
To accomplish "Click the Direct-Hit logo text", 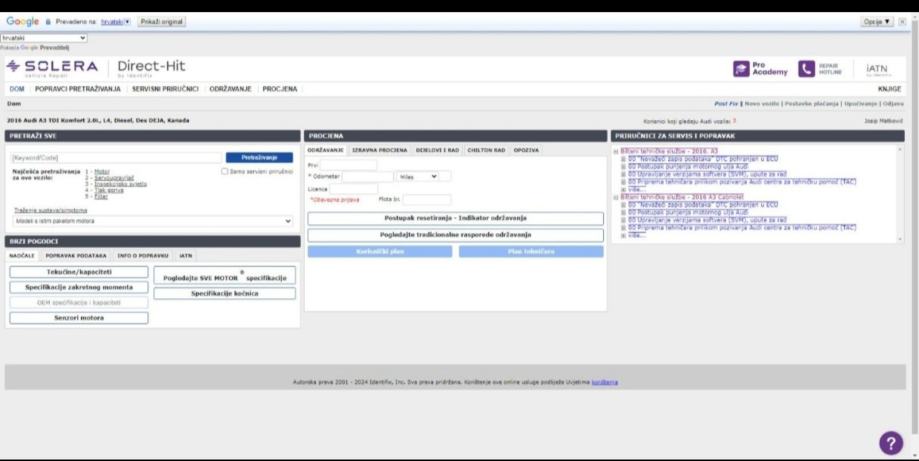I will 151,67.
